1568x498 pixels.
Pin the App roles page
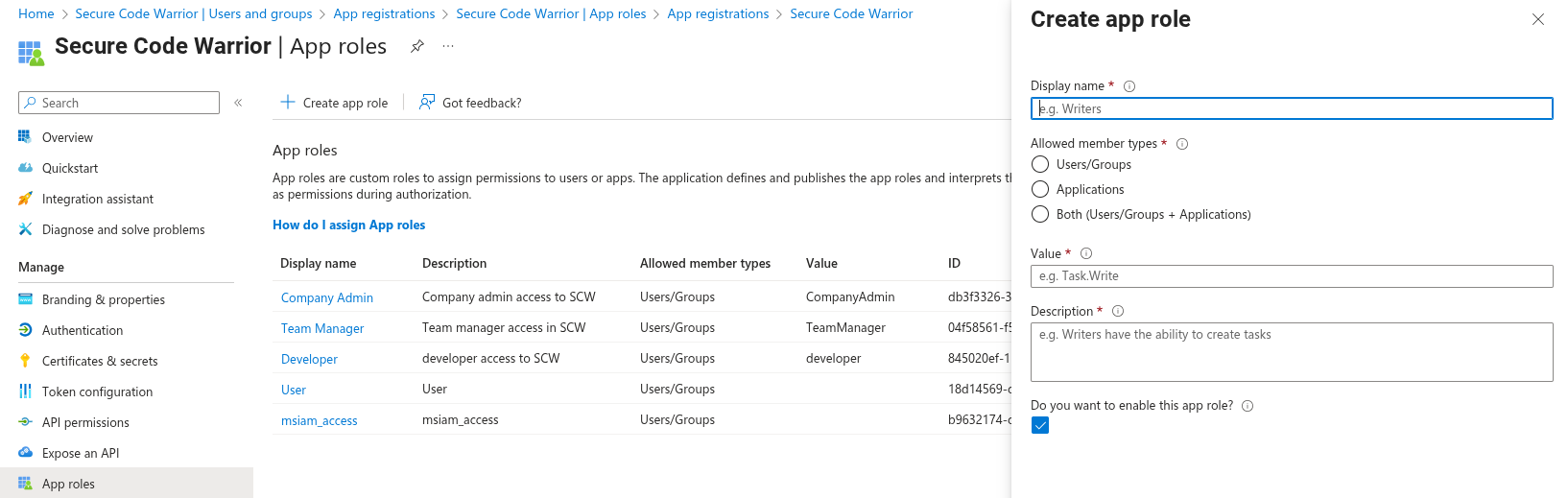click(x=417, y=46)
